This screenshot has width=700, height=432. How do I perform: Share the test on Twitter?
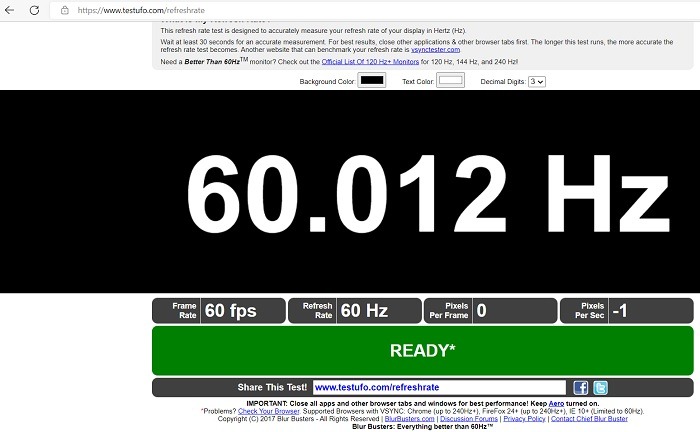[600, 387]
